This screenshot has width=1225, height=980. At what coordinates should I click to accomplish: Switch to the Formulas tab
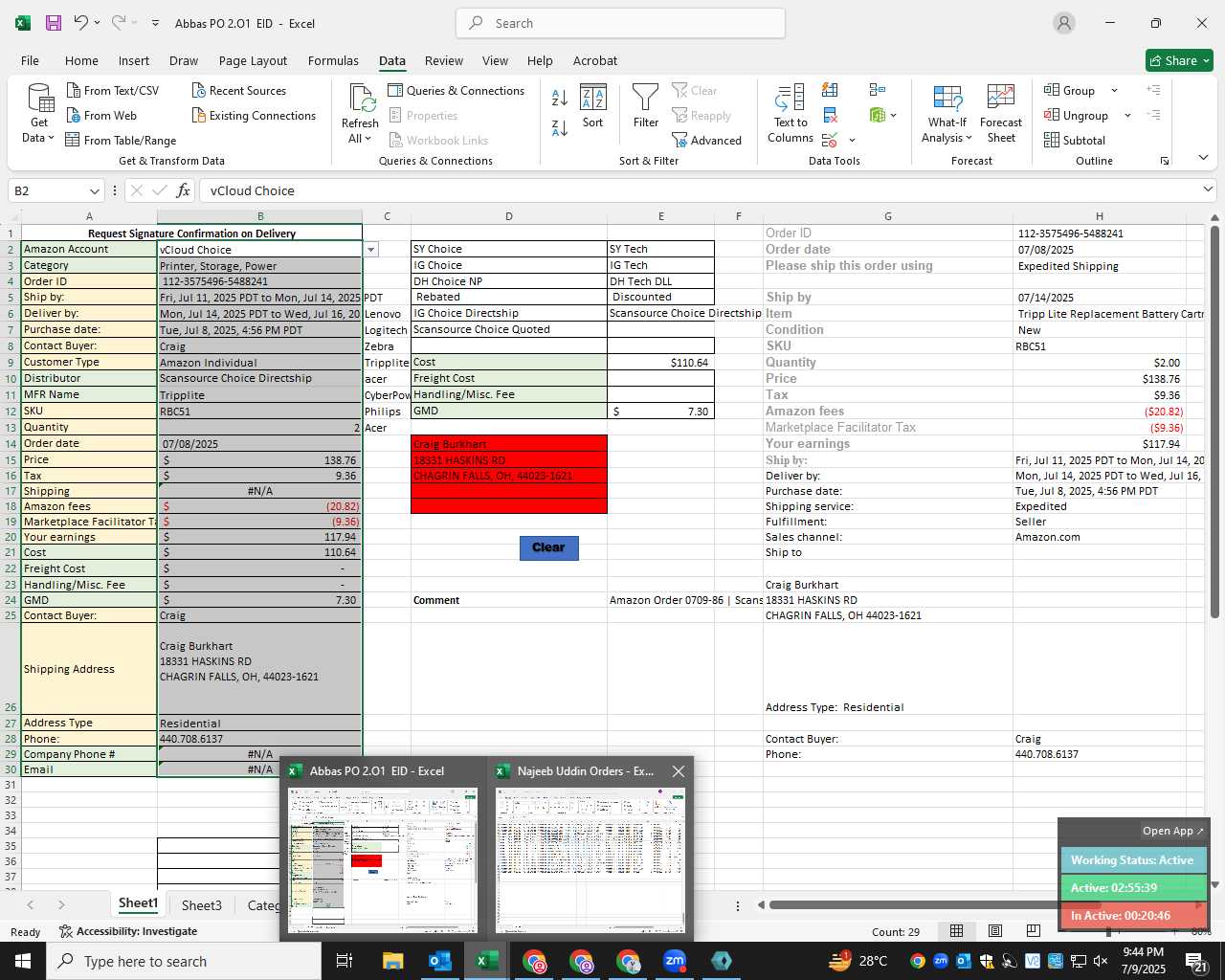point(333,60)
